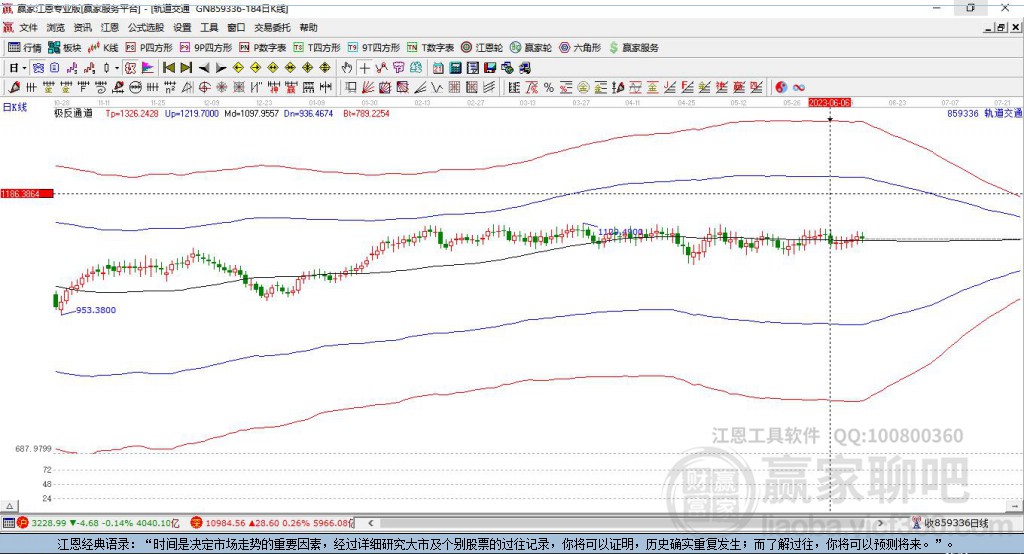Screen dimensions: 1024x554
Task: Click the blue infinity loop icon
Action: (798, 88)
